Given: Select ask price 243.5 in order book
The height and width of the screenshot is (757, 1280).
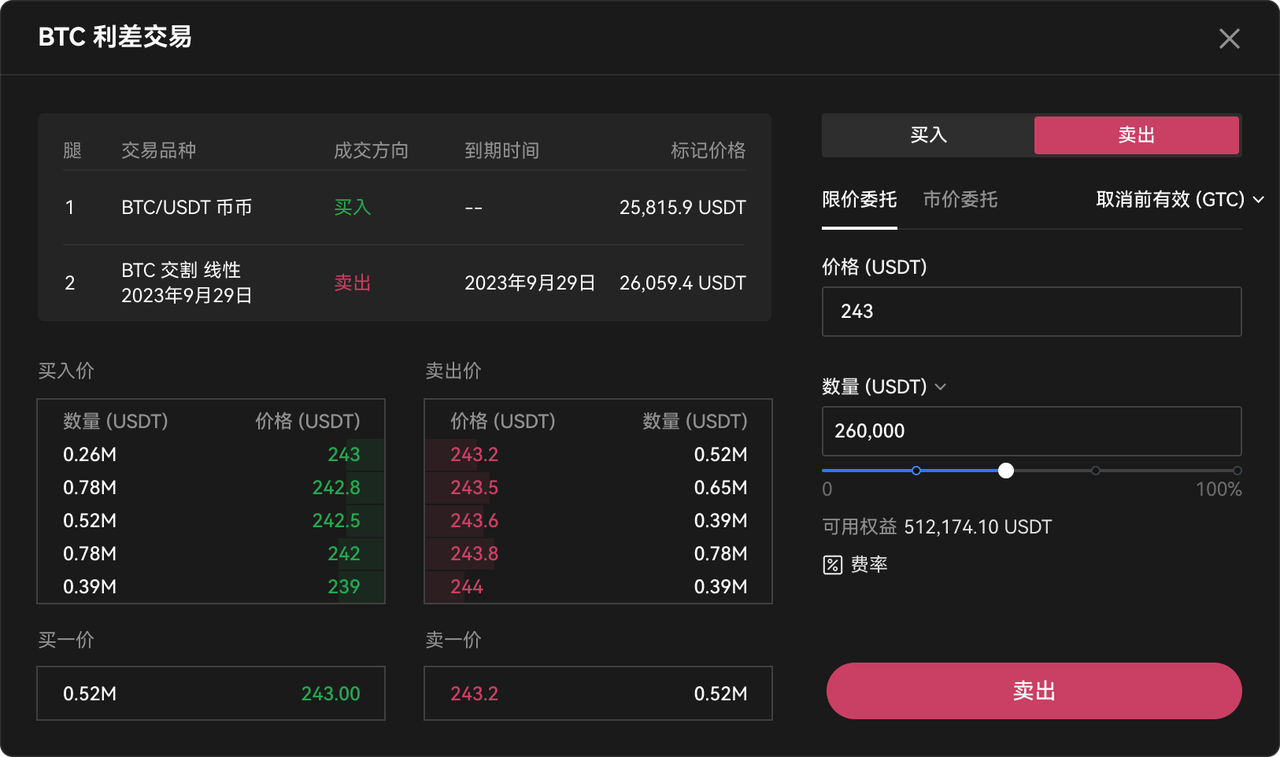Looking at the screenshot, I should tap(474, 488).
